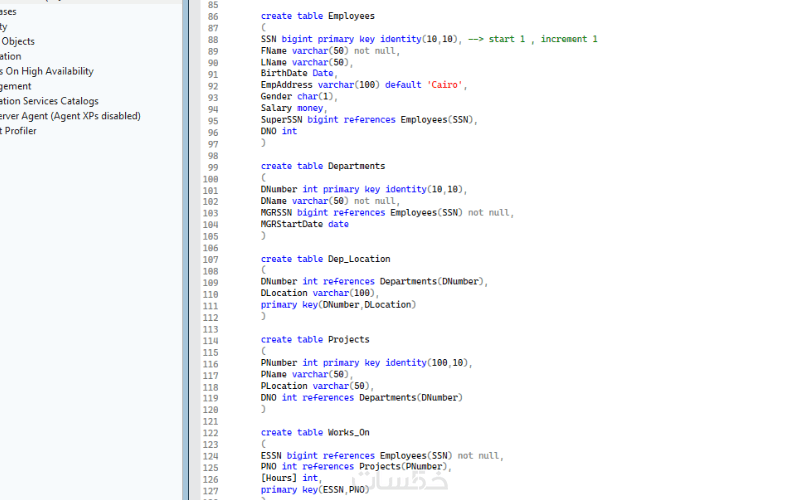Viewport: 800px width, 500px height.
Task: Click the 'FName varchar(50) not null' line
Action: 330,51
